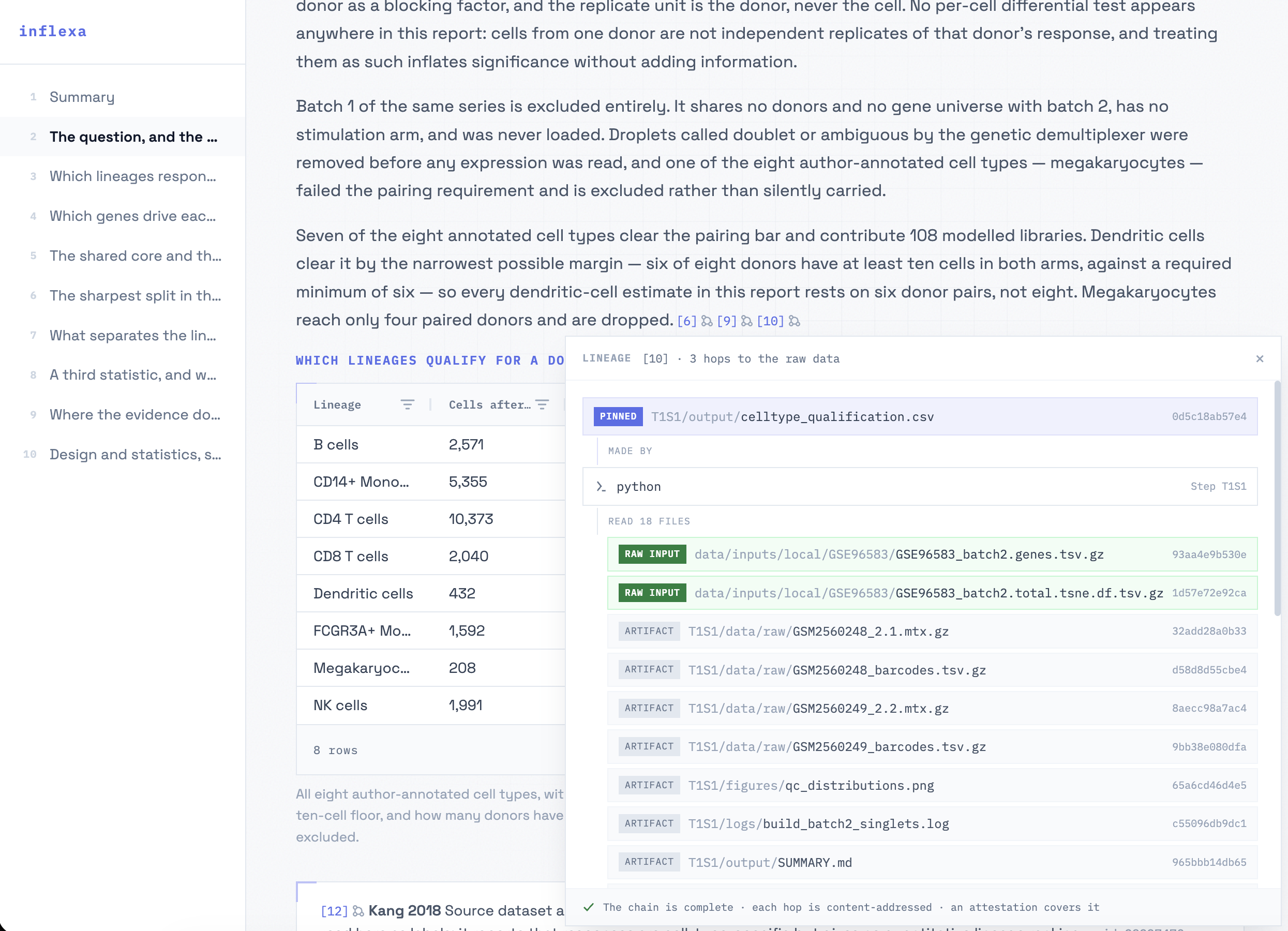
Task: Click citation link [6]
Action: (686, 321)
